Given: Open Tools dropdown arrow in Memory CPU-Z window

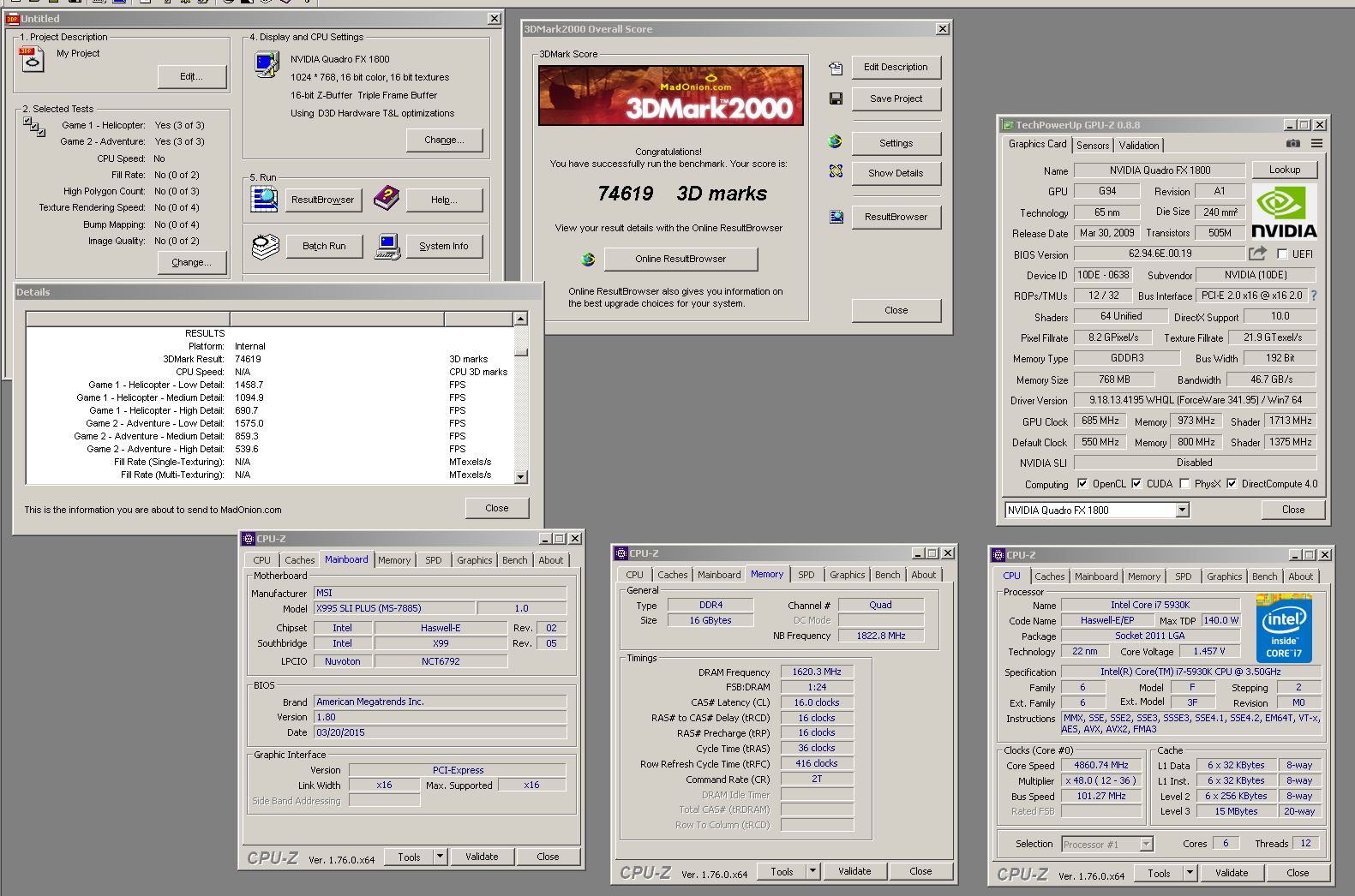Looking at the screenshot, I should coord(812,871).
